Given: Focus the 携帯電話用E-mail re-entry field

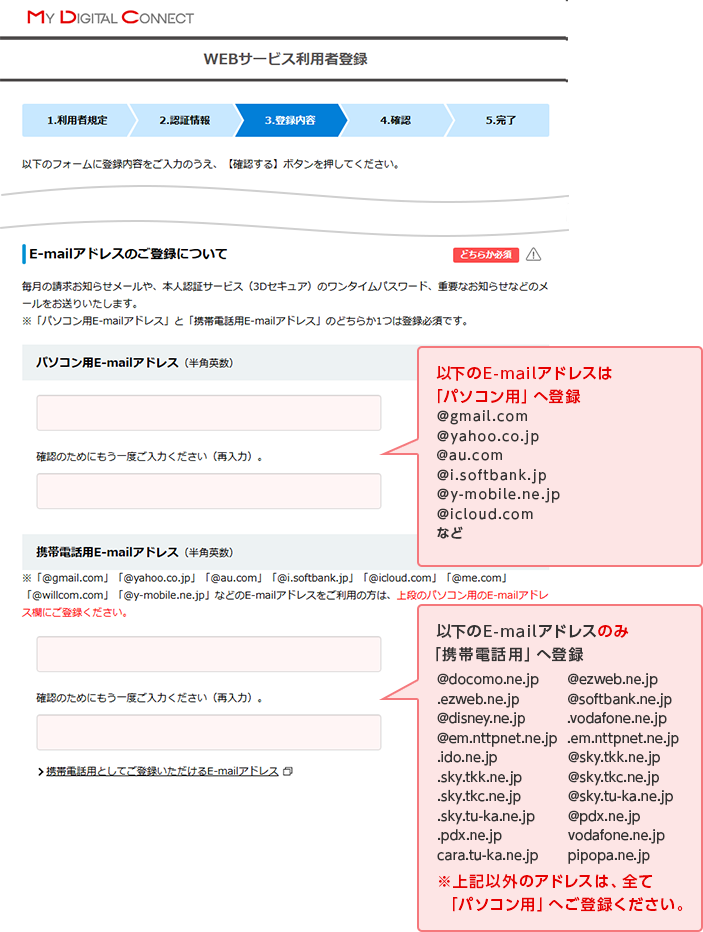Looking at the screenshot, I should pos(209,732).
